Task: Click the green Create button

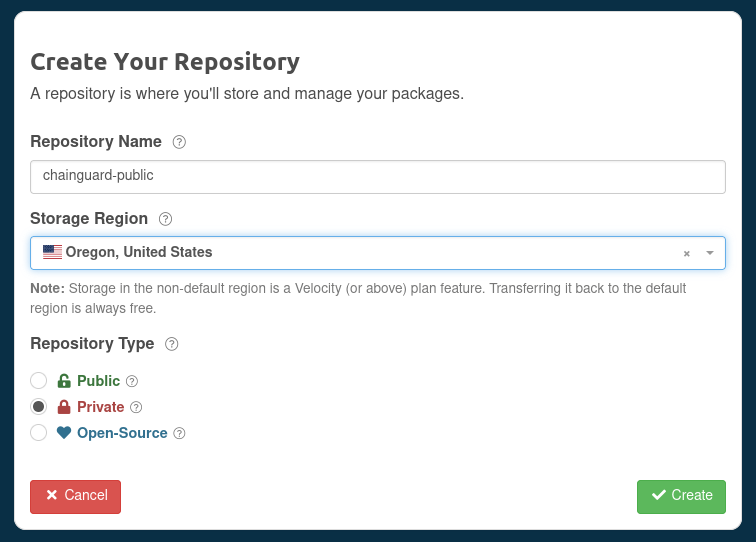Action: [x=681, y=496]
